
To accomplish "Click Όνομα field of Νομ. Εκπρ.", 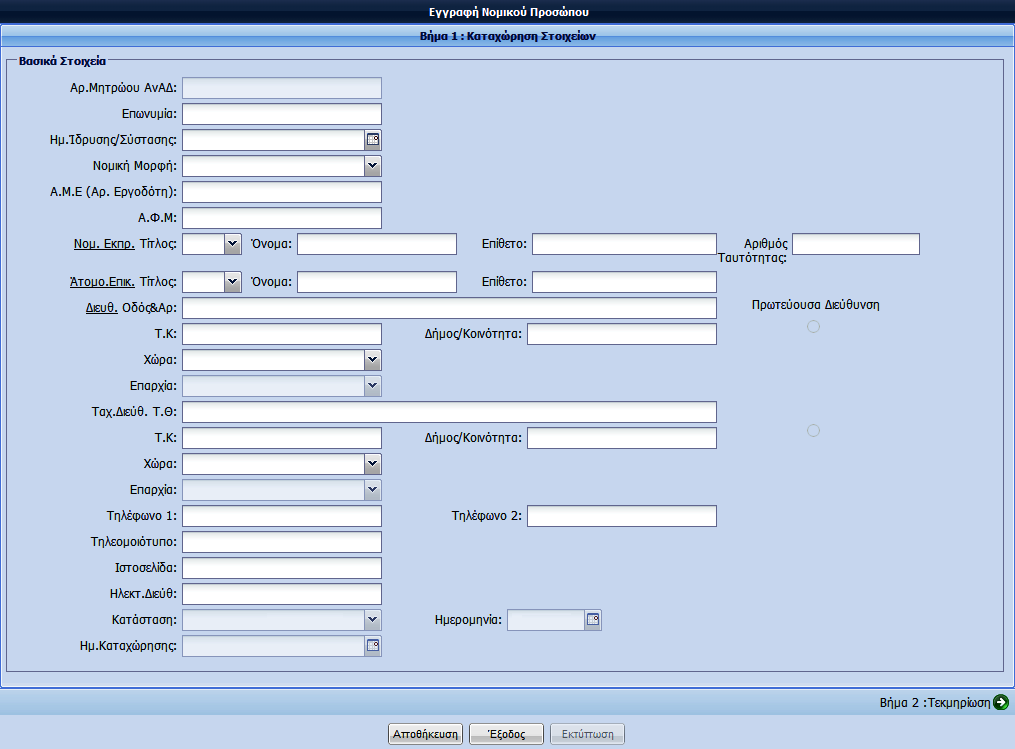I will point(377,244).
